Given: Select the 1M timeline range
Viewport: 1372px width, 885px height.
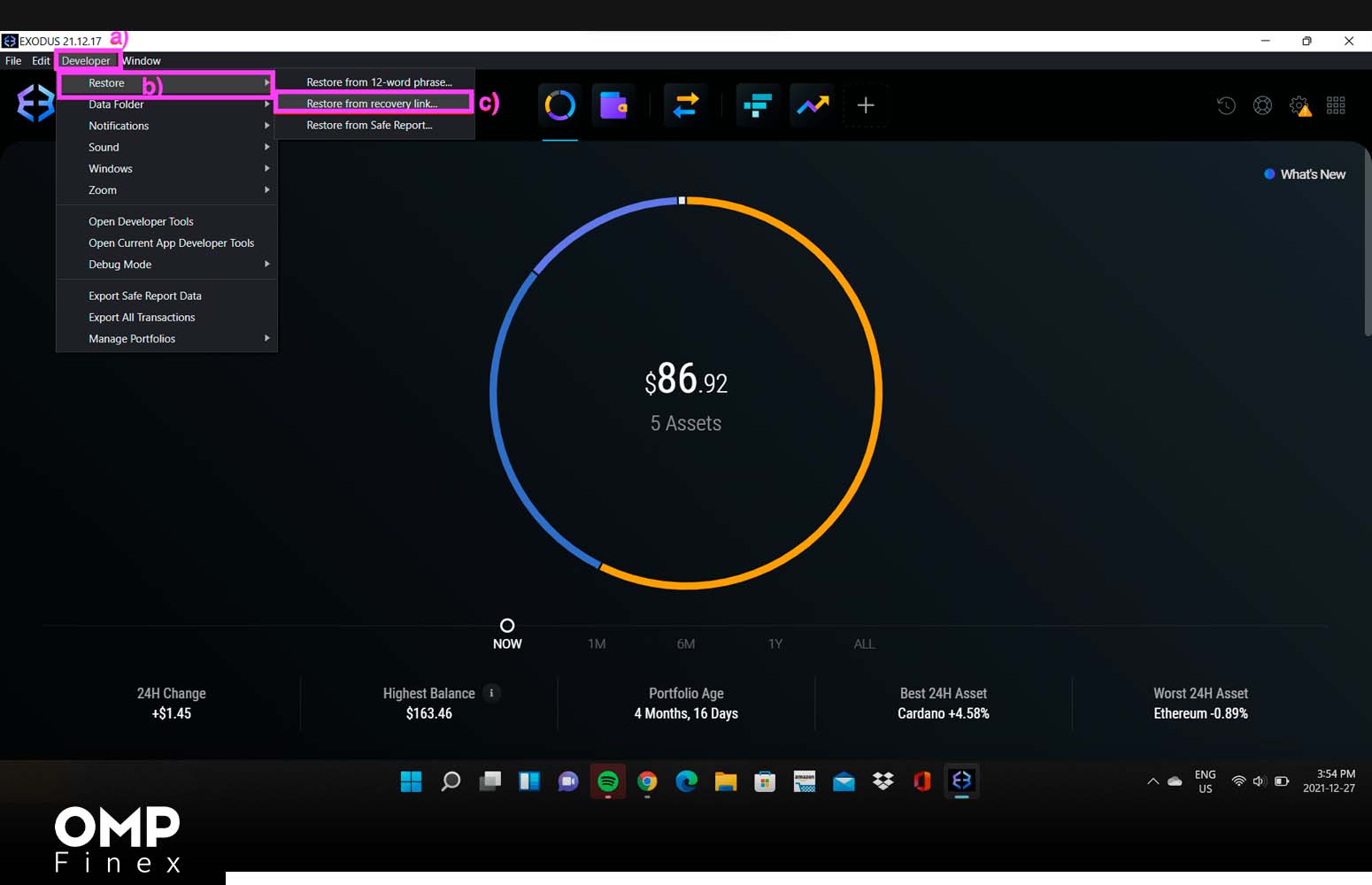Looking at the screenshot, I should (x=597, y=643).
